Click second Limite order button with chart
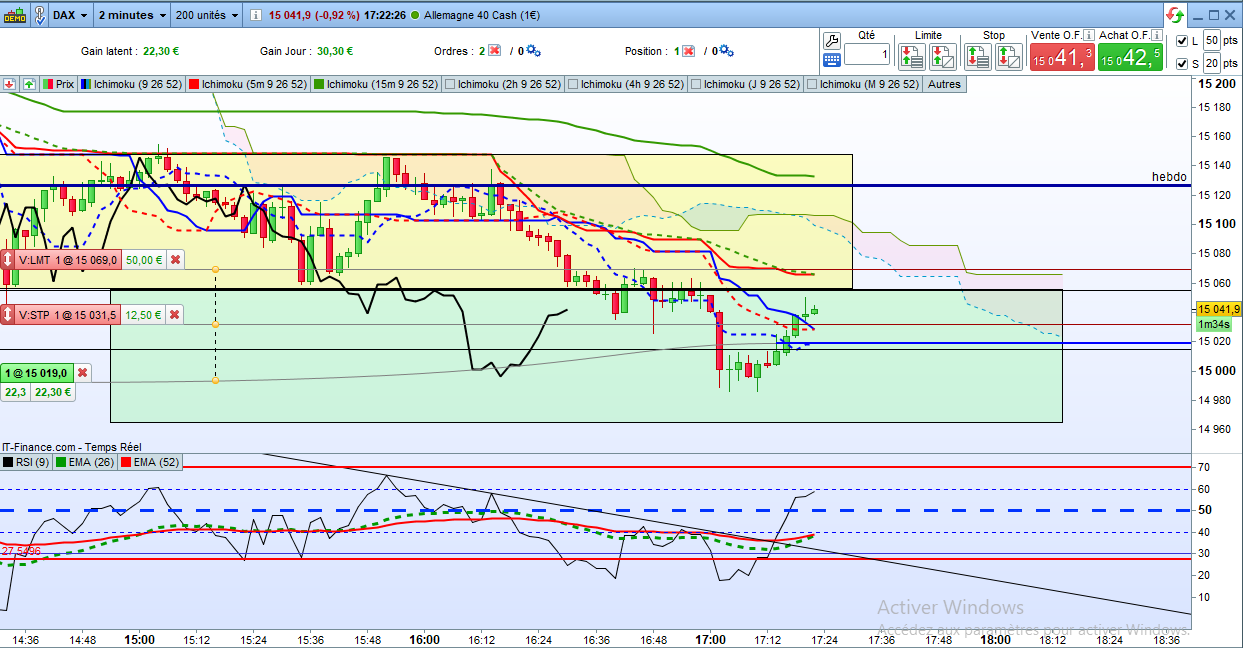Screen dimensions: 1243x648 coord(943,56)
